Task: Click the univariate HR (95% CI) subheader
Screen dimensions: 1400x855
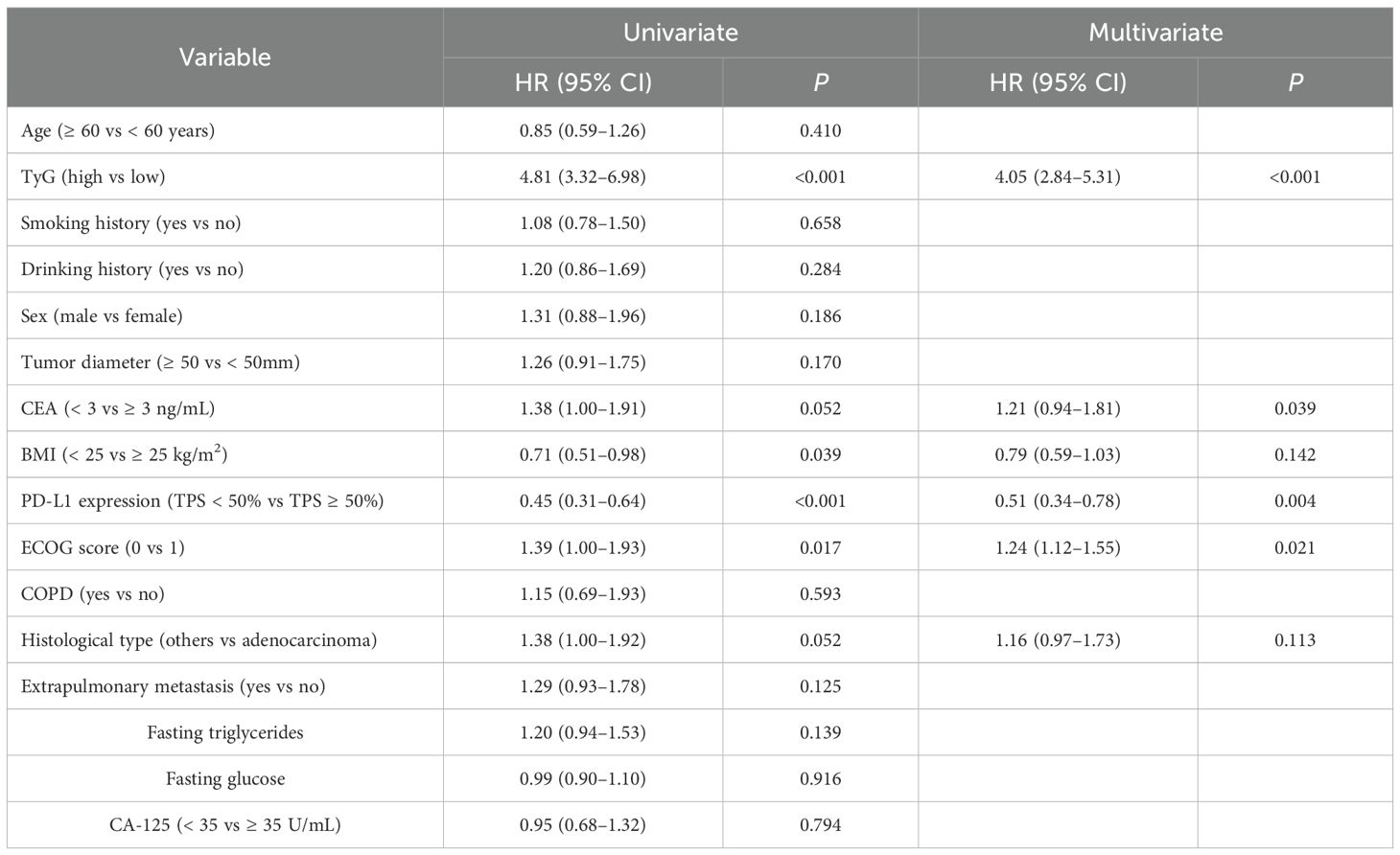Action: (x=583, y=82)
